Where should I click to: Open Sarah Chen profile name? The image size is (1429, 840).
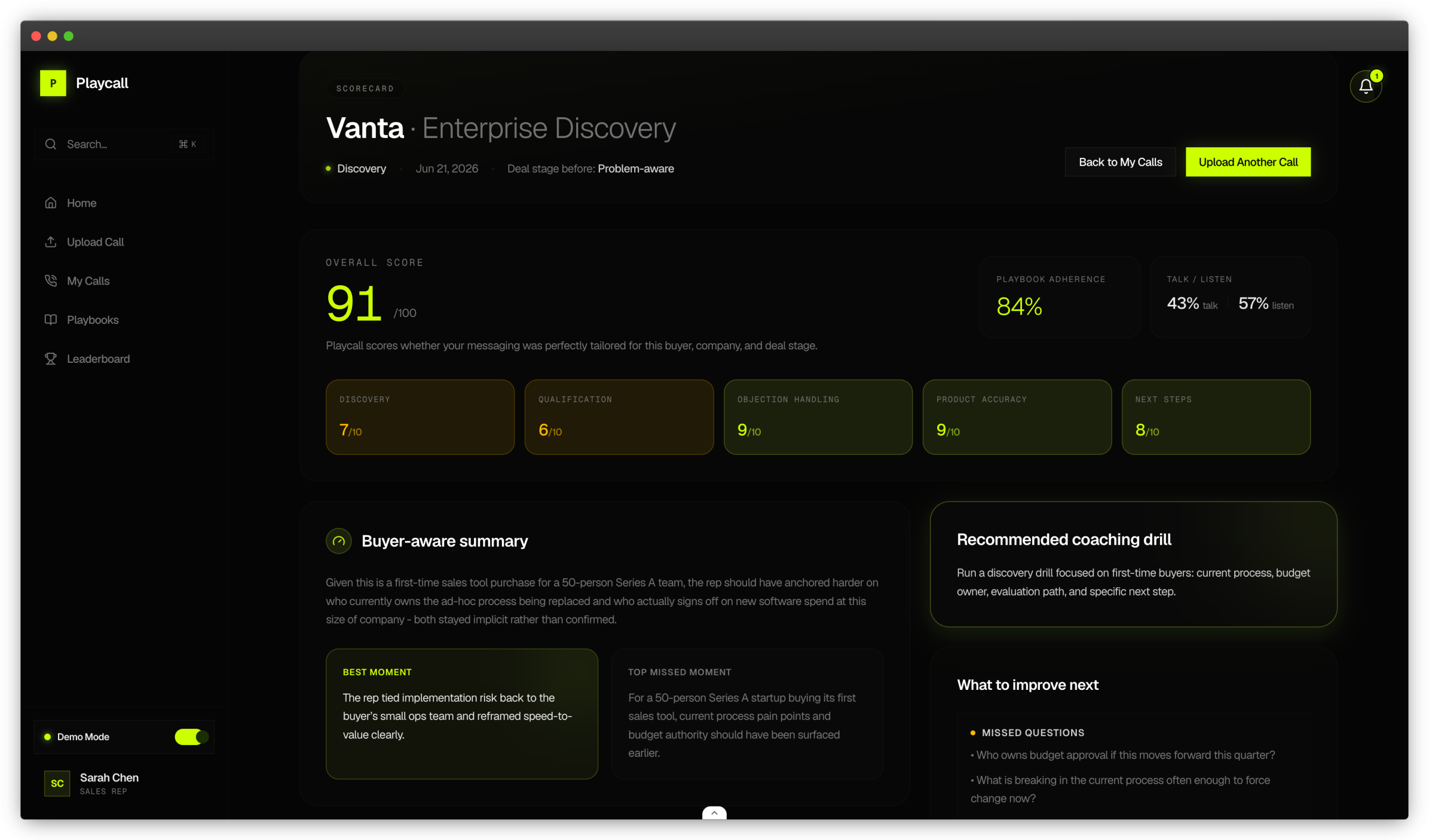click(x=109, y=777)
